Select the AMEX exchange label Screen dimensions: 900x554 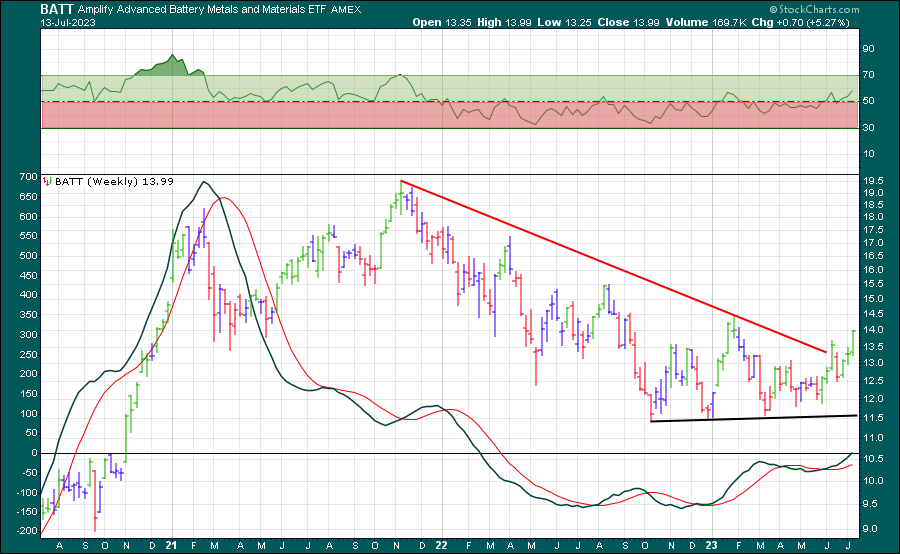[x=345, y=10]
